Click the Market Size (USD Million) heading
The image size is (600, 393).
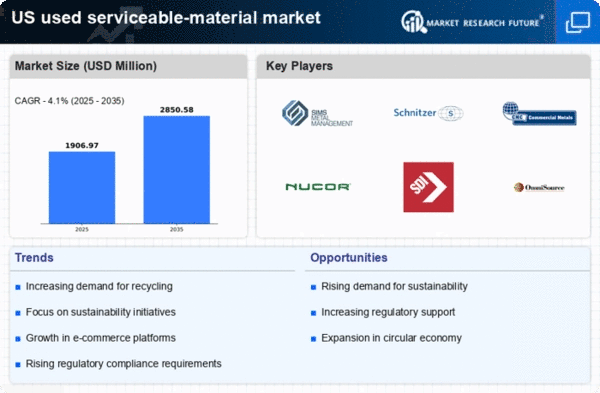(86, 66)
